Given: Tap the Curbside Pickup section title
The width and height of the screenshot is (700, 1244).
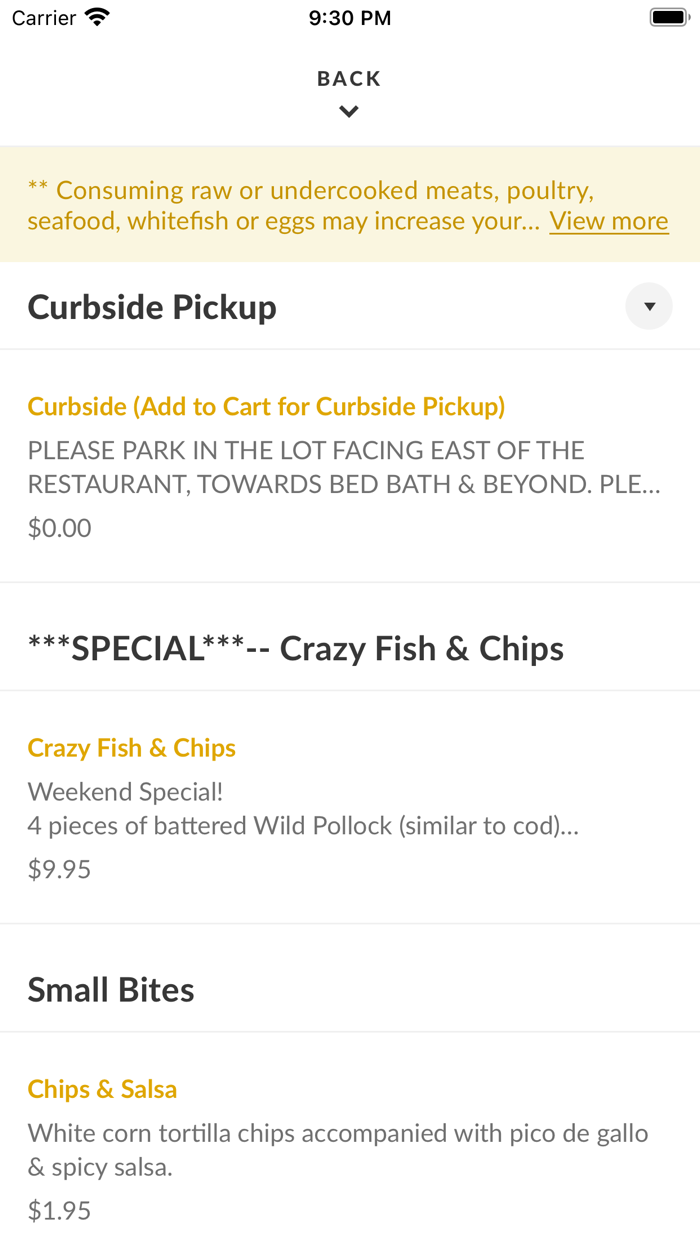Looking at the screenshot, I should [x=151, y=306].
